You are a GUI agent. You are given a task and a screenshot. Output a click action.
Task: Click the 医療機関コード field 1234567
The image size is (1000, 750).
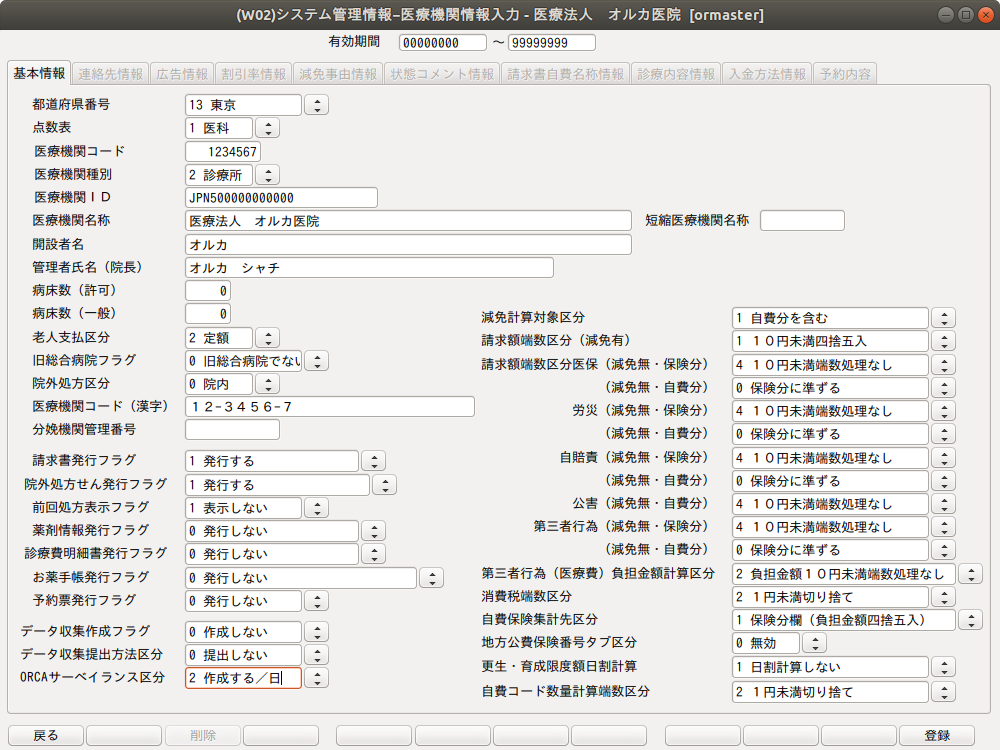coord(223,152)
